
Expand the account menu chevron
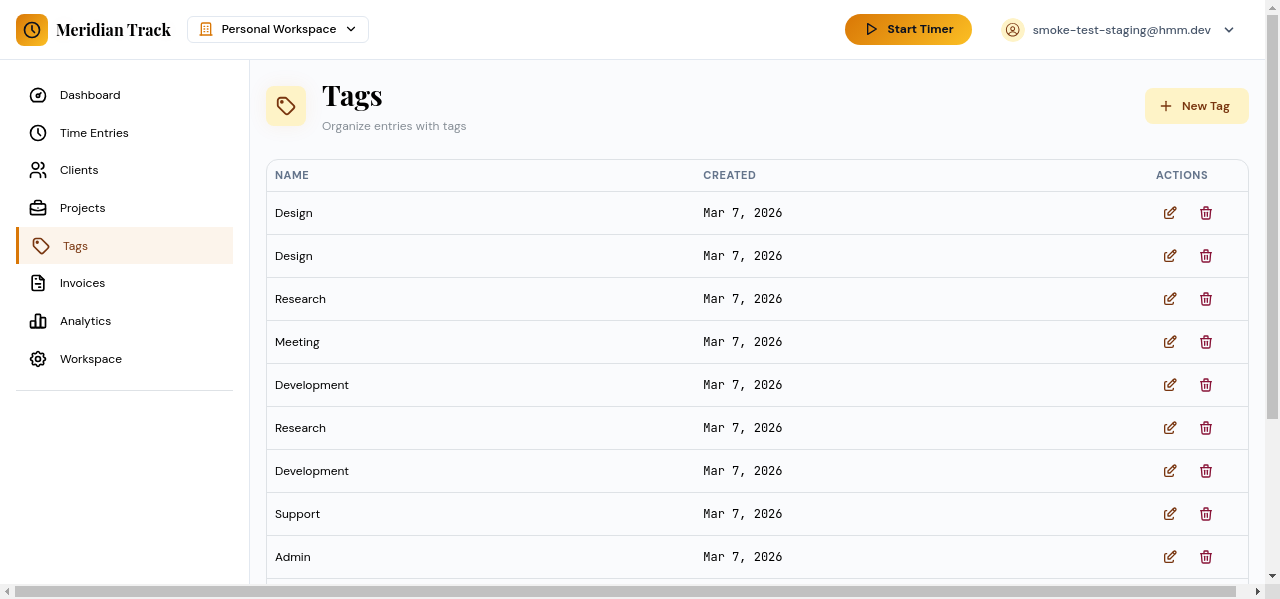click(1229, 30)
